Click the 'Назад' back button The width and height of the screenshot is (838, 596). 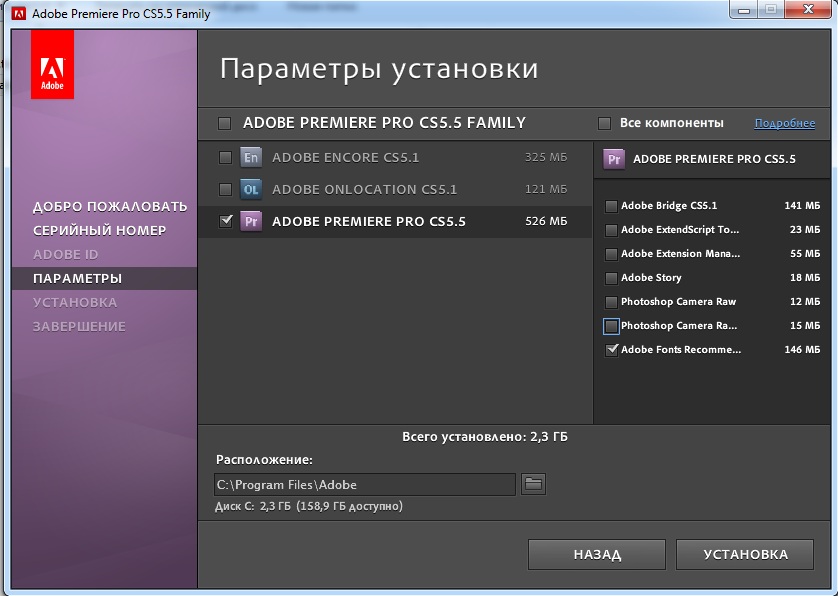597,554
